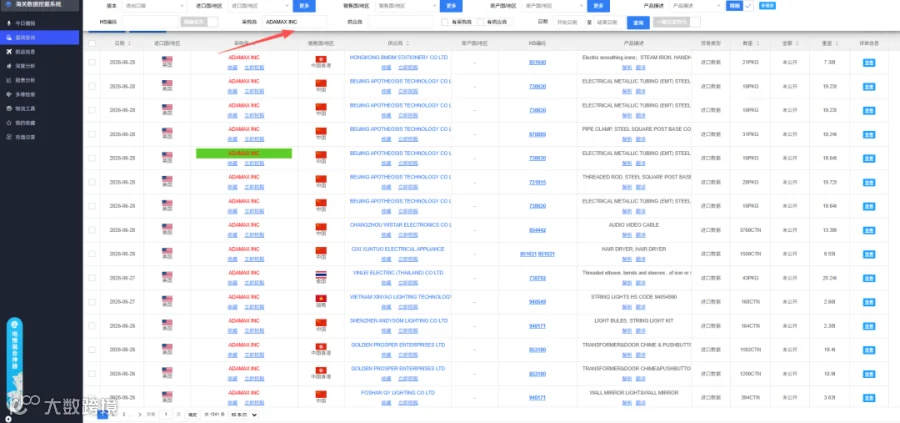Click the buyer field containing ADAMAX INC
This screenshot has height=423, width=900.
click(294, 22)
